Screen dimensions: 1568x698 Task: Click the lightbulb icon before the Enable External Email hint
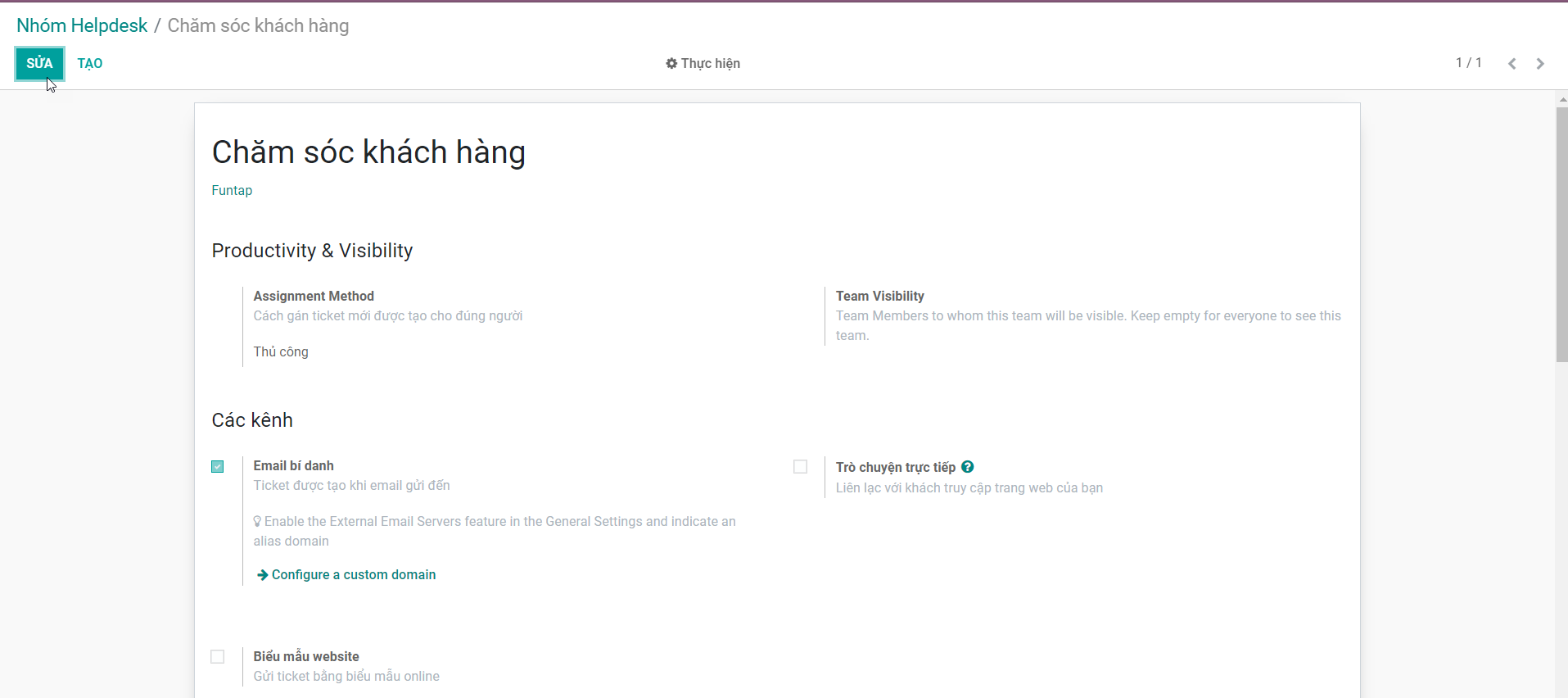257,522
